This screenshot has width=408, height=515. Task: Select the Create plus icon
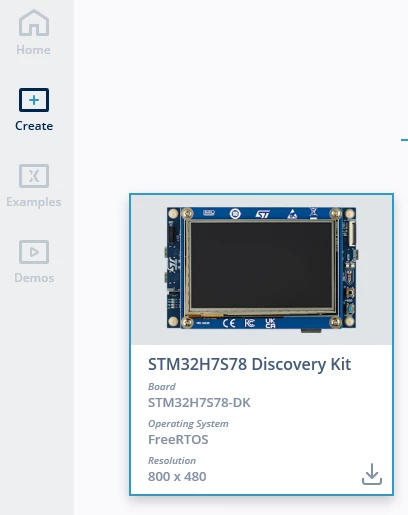(x=34, y=100)
